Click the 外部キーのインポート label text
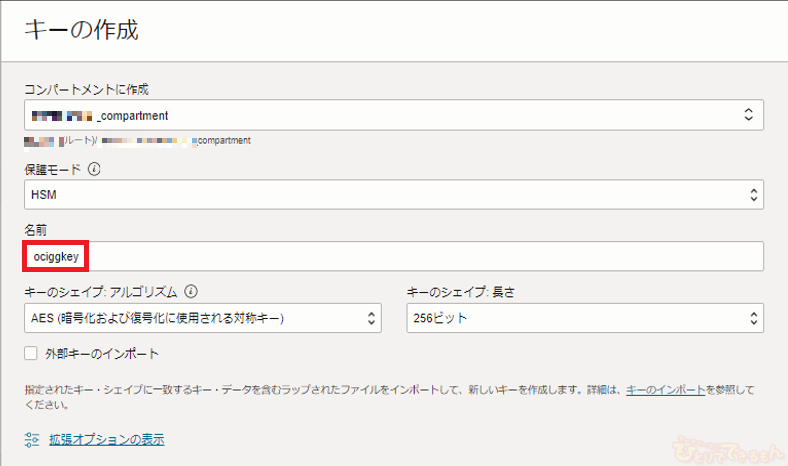This screenshot has height=466, width=788. click(x=104, y=354)
